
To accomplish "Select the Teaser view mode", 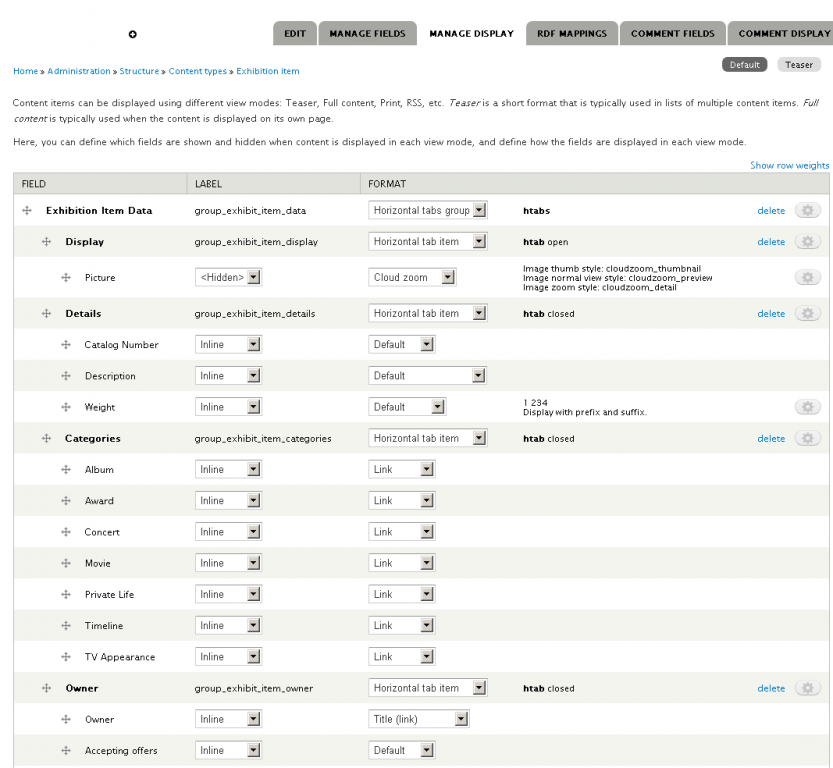I will click(x=797, y=65).
